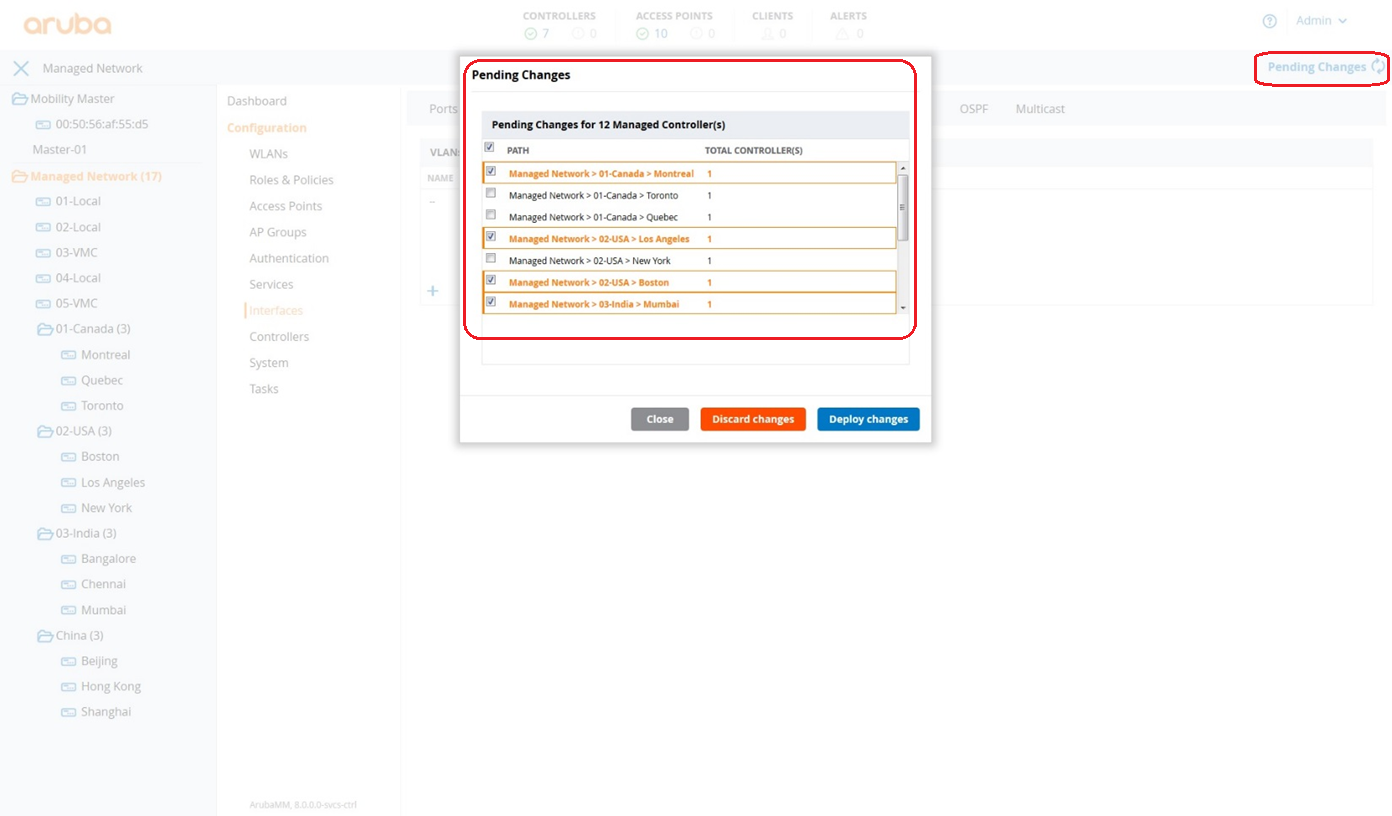Click the device icon beside New York

(68, 508)
